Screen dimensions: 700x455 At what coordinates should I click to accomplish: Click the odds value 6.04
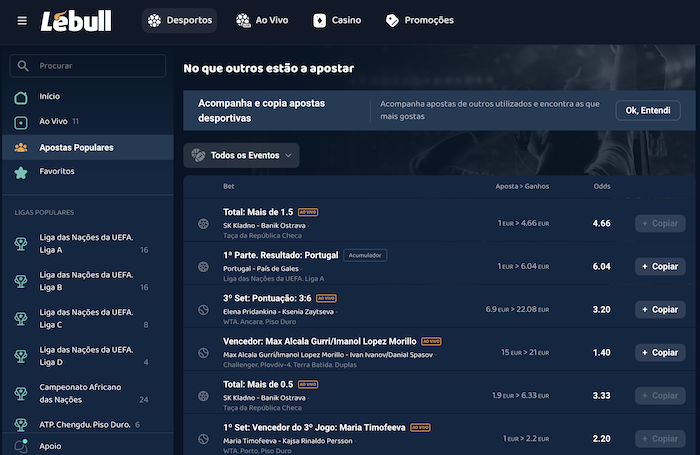tap(601, 267)
